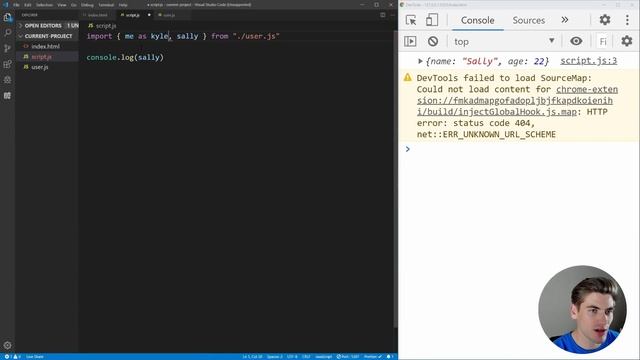Click the script.js breadcrumb above the code

tap(102, 26)
